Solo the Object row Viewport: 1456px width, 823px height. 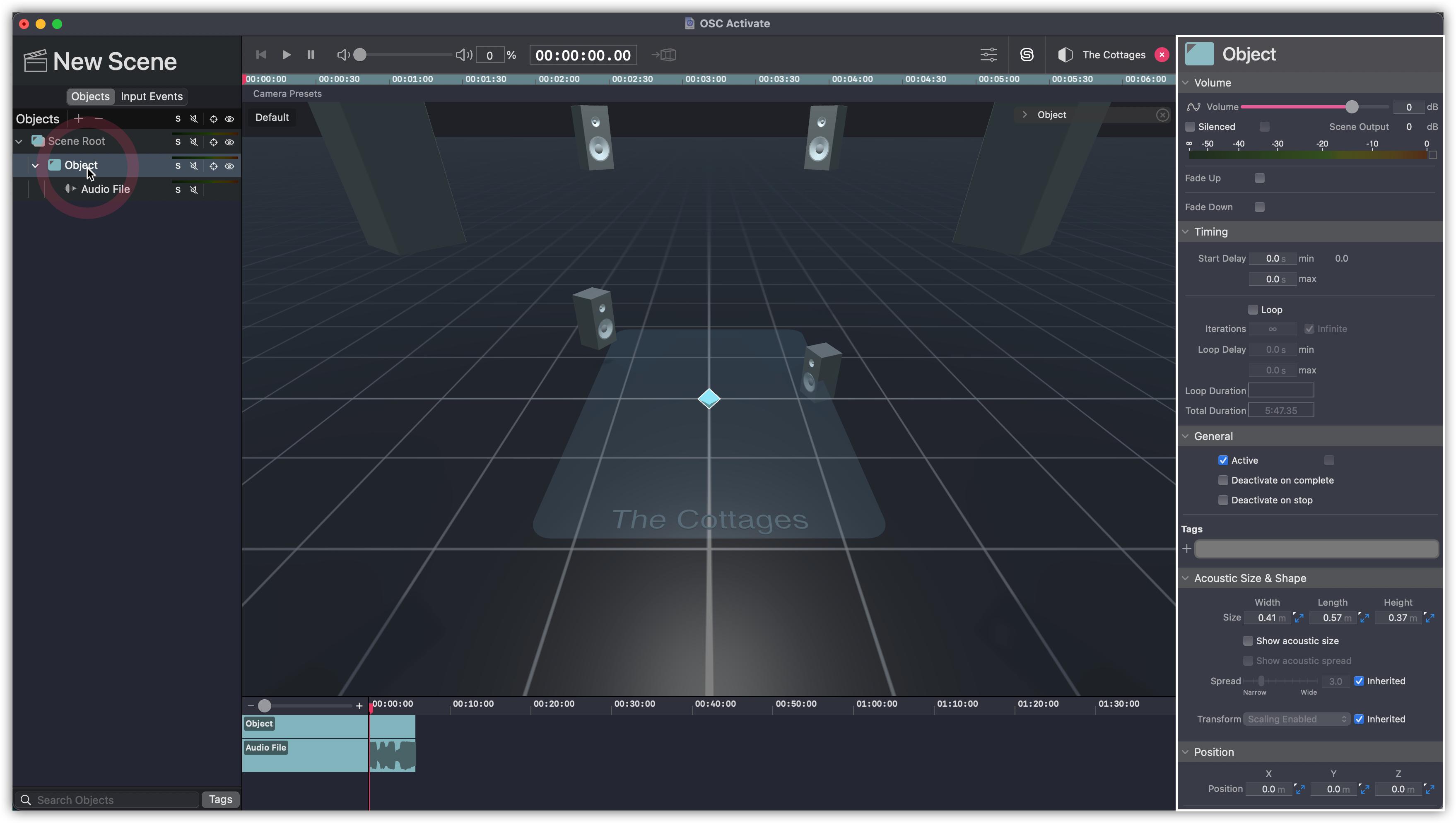coord(178,166)
